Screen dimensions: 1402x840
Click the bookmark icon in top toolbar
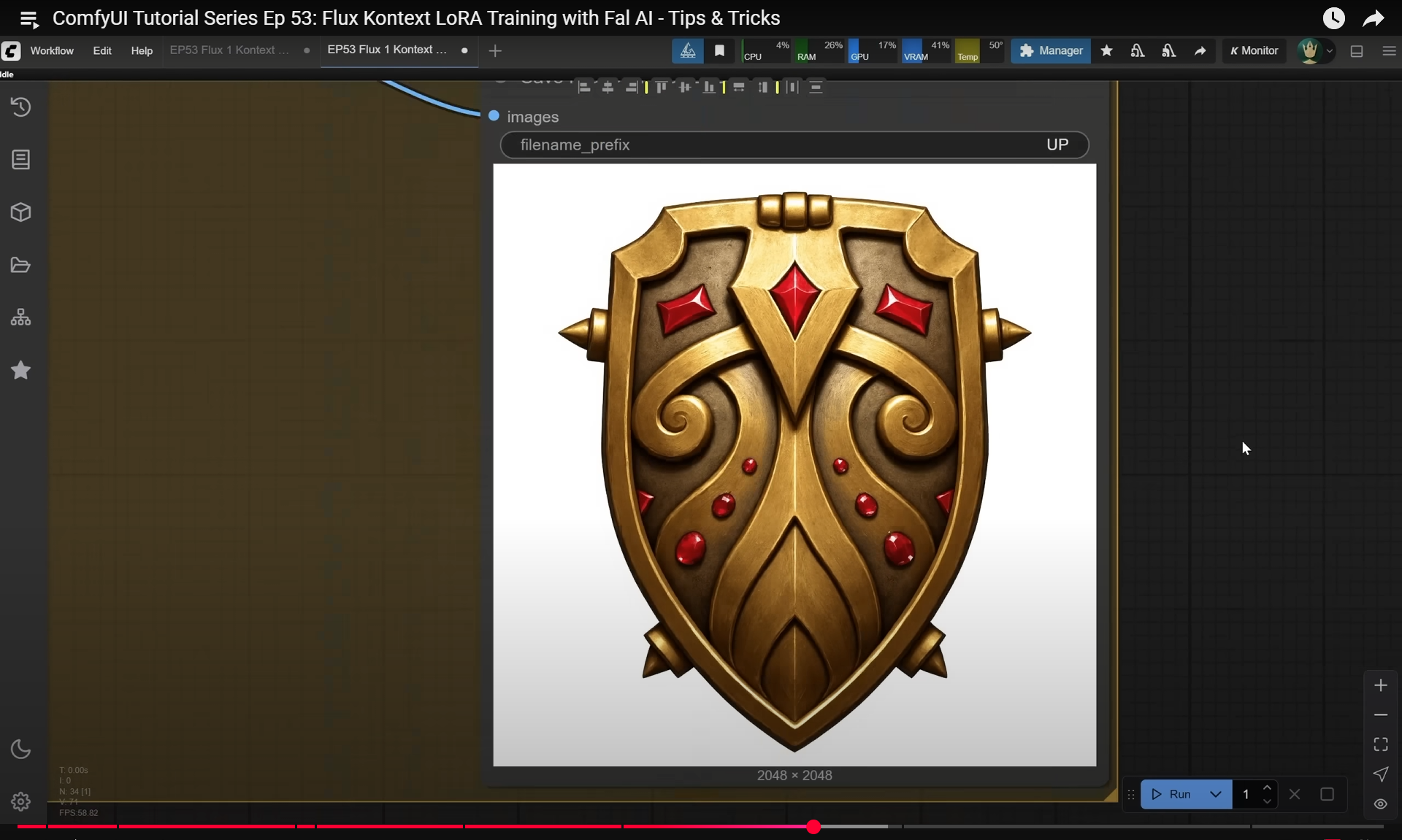click(x=719, y=50)
